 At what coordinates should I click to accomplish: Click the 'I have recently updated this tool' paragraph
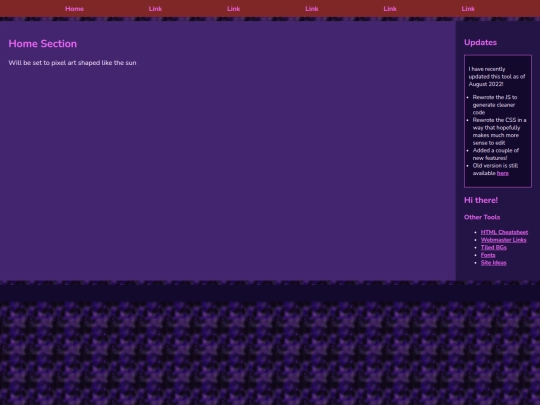497,76
